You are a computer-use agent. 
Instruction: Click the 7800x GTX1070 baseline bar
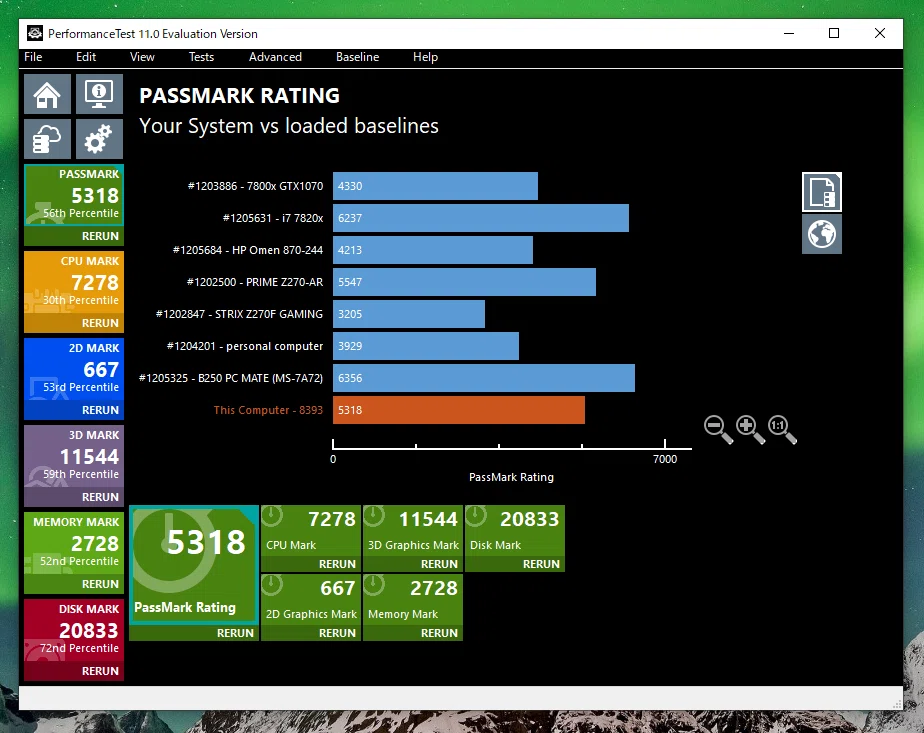[x=435, y=186]
